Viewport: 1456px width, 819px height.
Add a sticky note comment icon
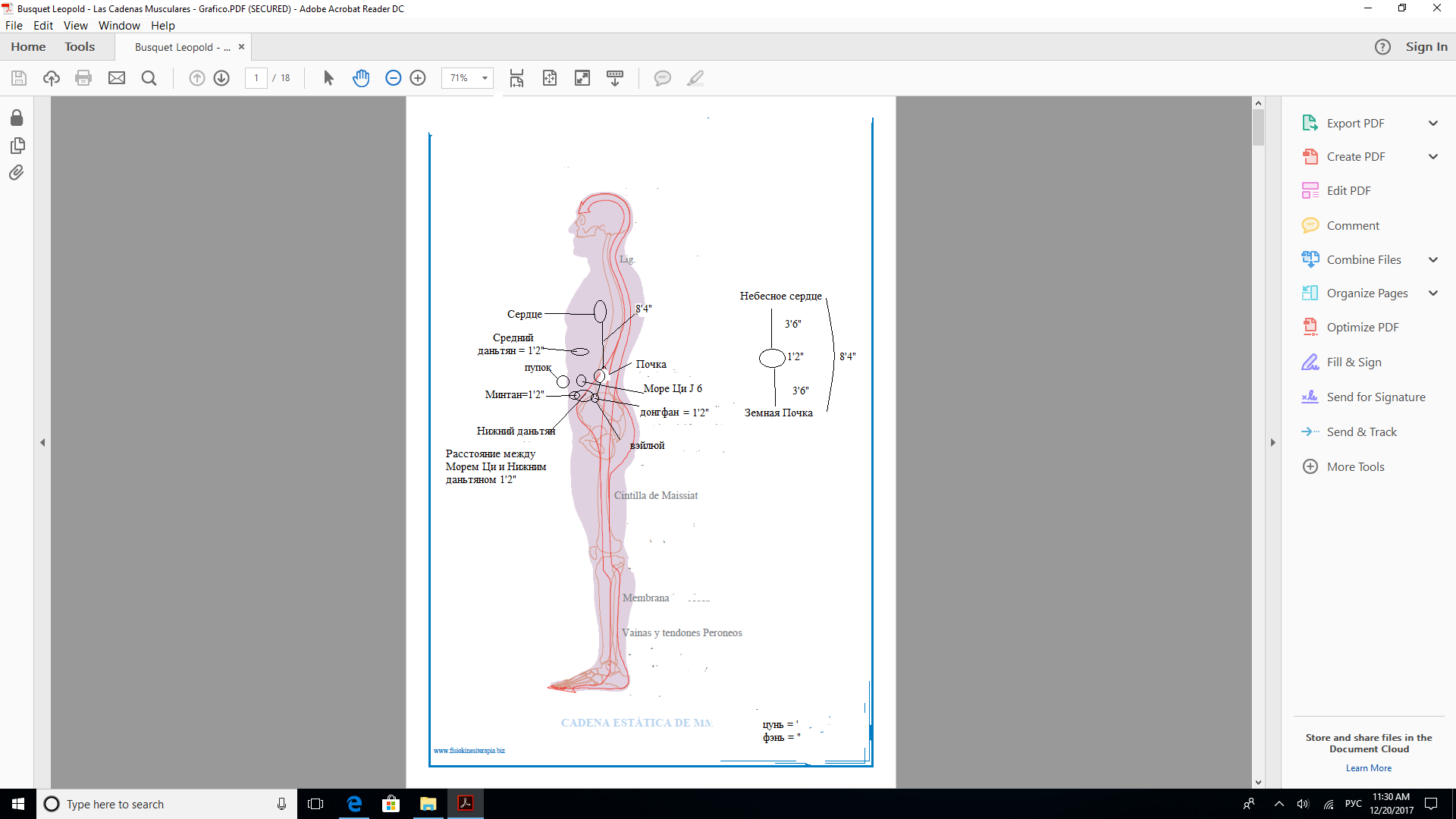(663, 78)
